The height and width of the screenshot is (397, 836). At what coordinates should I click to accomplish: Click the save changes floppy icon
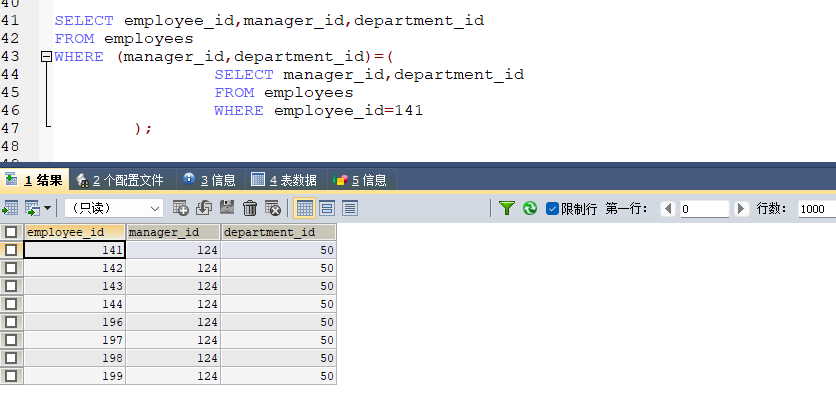coord(227,208)
